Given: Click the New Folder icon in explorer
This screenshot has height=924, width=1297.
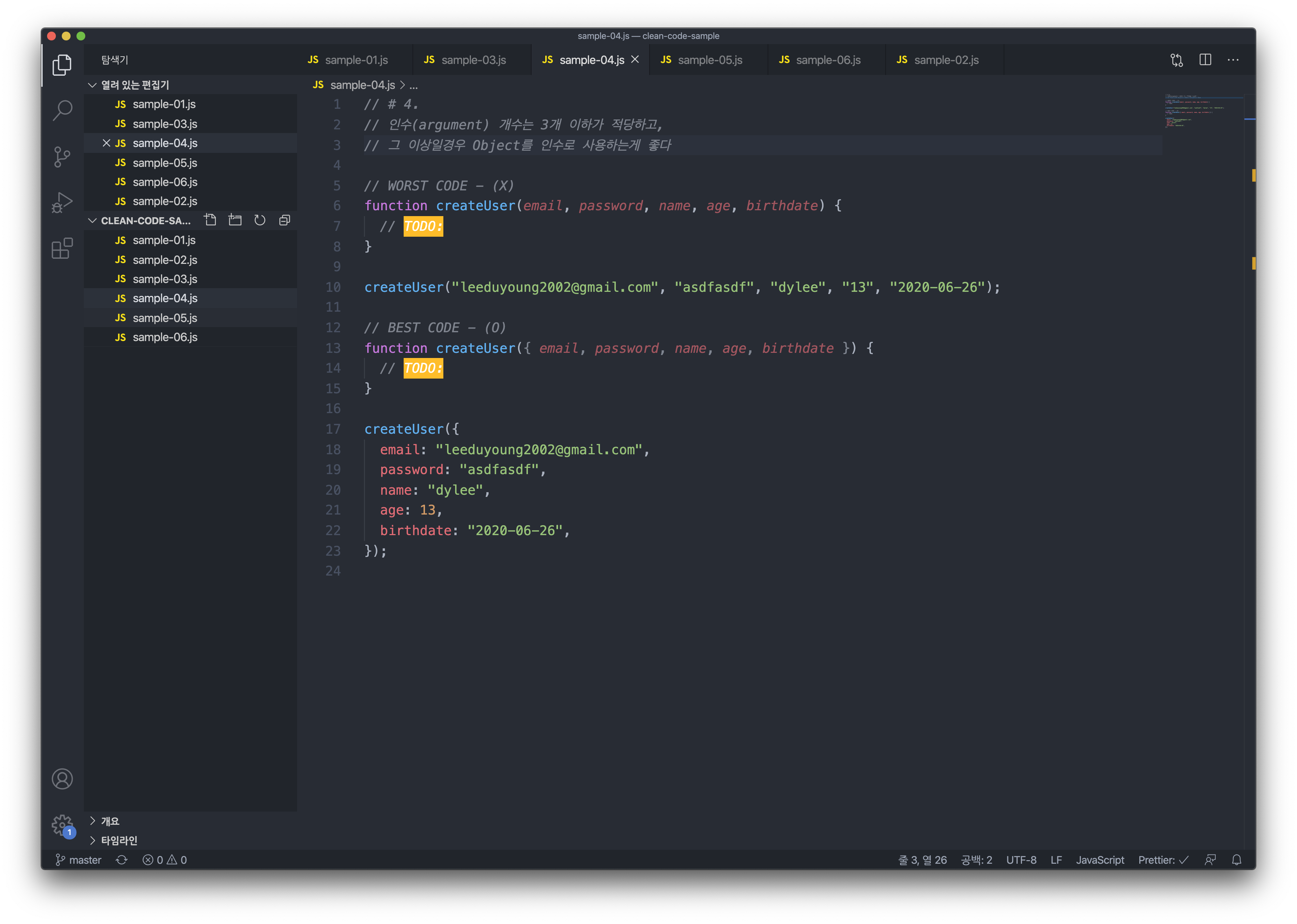Looking at the screenshot, I should click(235, 220).
